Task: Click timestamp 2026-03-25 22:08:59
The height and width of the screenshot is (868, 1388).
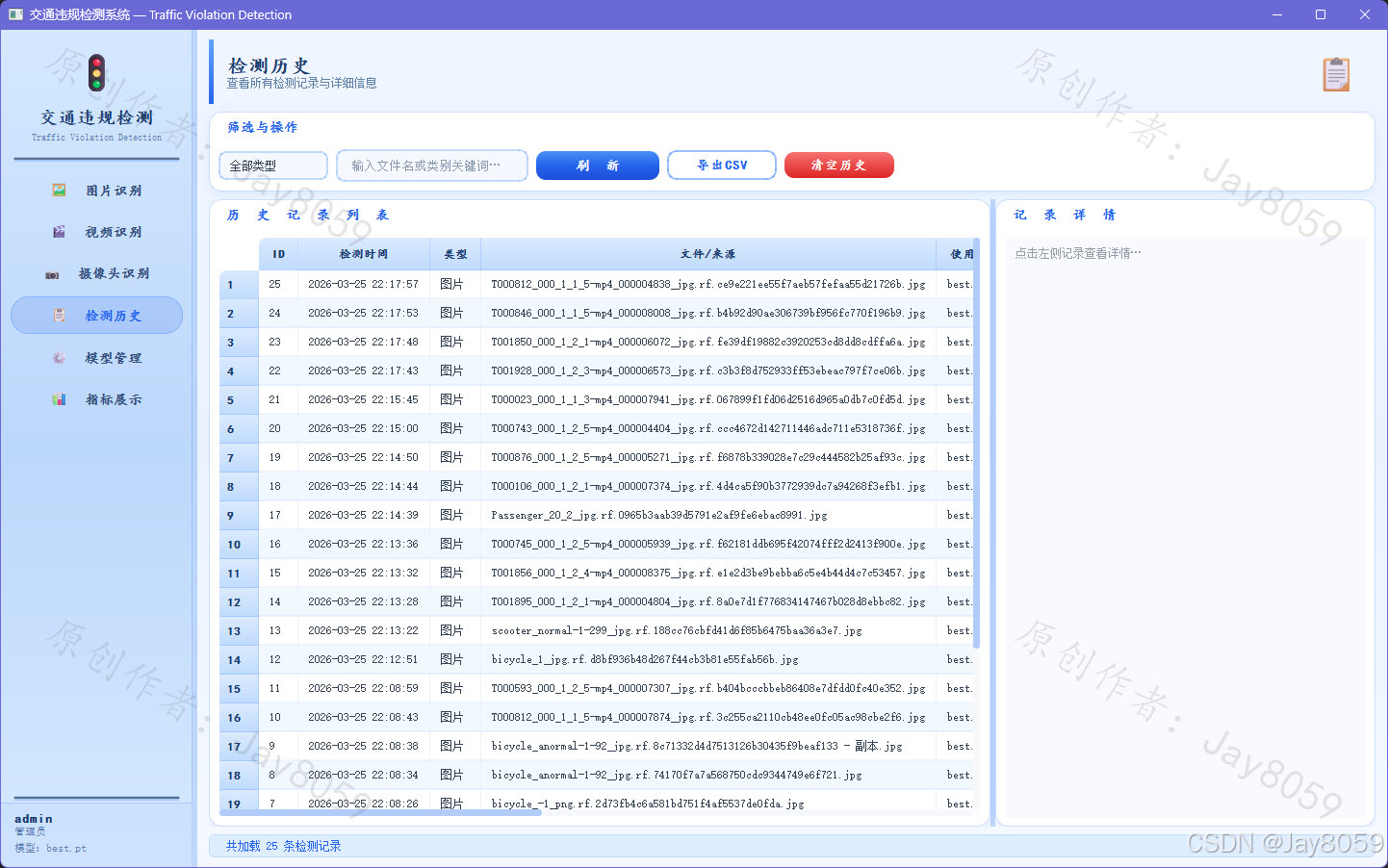Action: click(363, 688)
